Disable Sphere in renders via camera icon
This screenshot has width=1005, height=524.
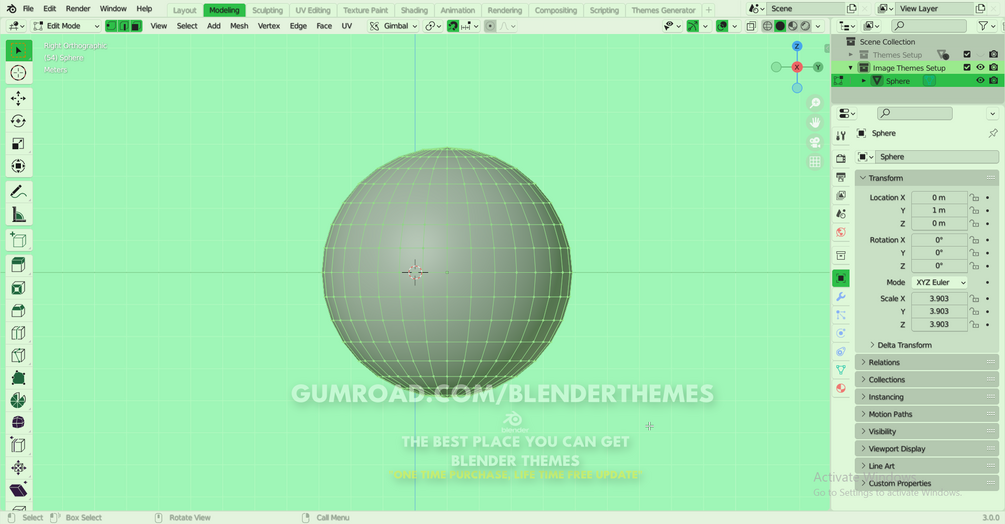(x=993, y=81)
